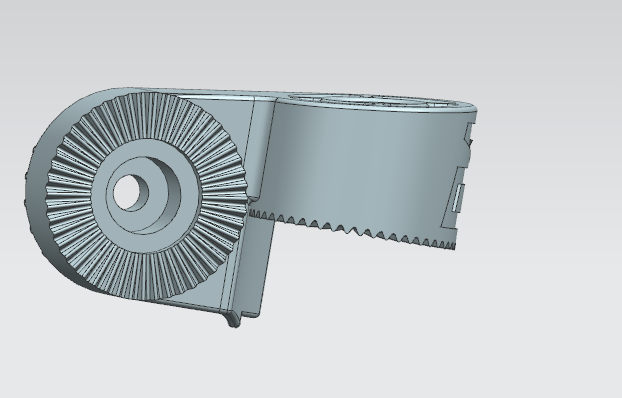622x398 pixels.
Task: Pick the hook lip at bracket bottom
Action: point(233,320)
